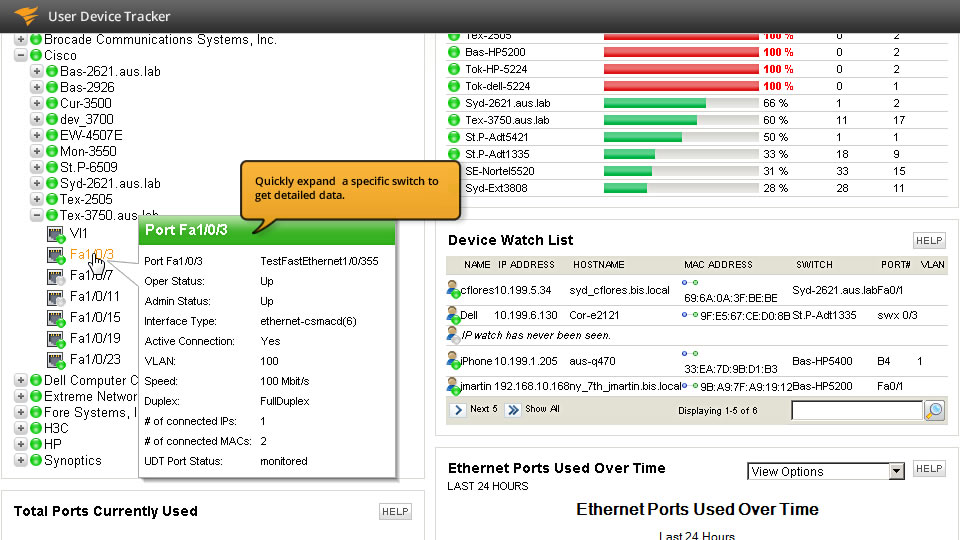The width and height of the screenshot is (960, 540).
Task: Click the watch list search field
Action: (x=857, y=410)
